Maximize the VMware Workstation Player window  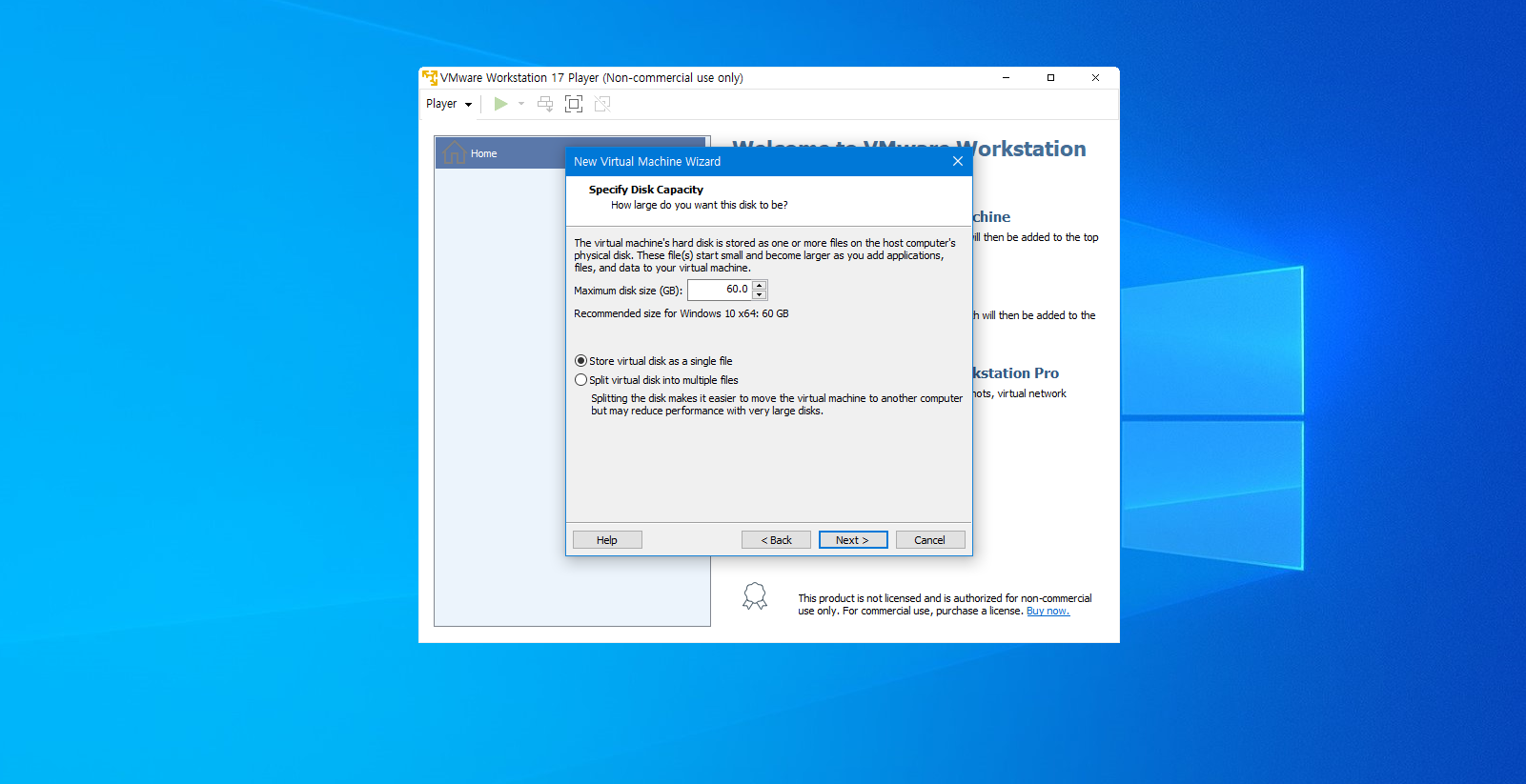[1050, 78]
